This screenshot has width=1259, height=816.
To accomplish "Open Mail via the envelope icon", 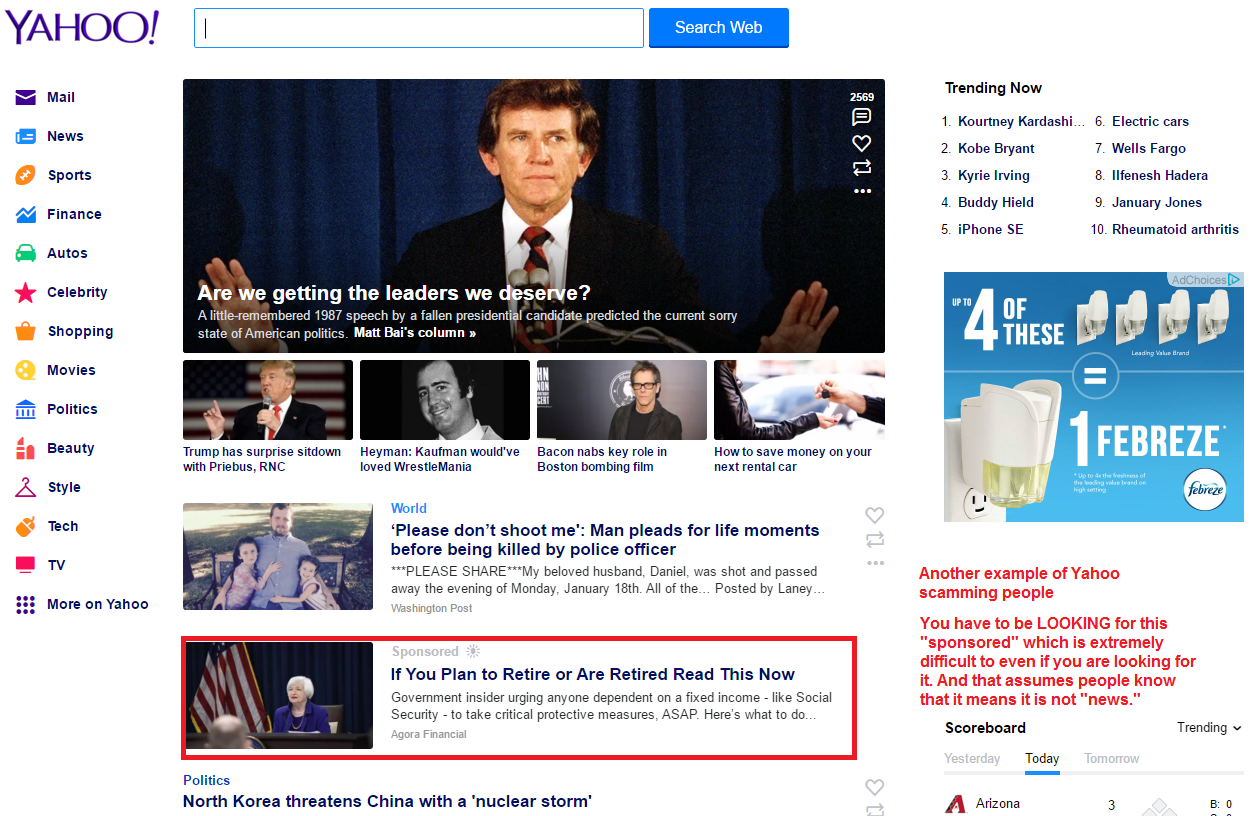I will tap(26, 97).
